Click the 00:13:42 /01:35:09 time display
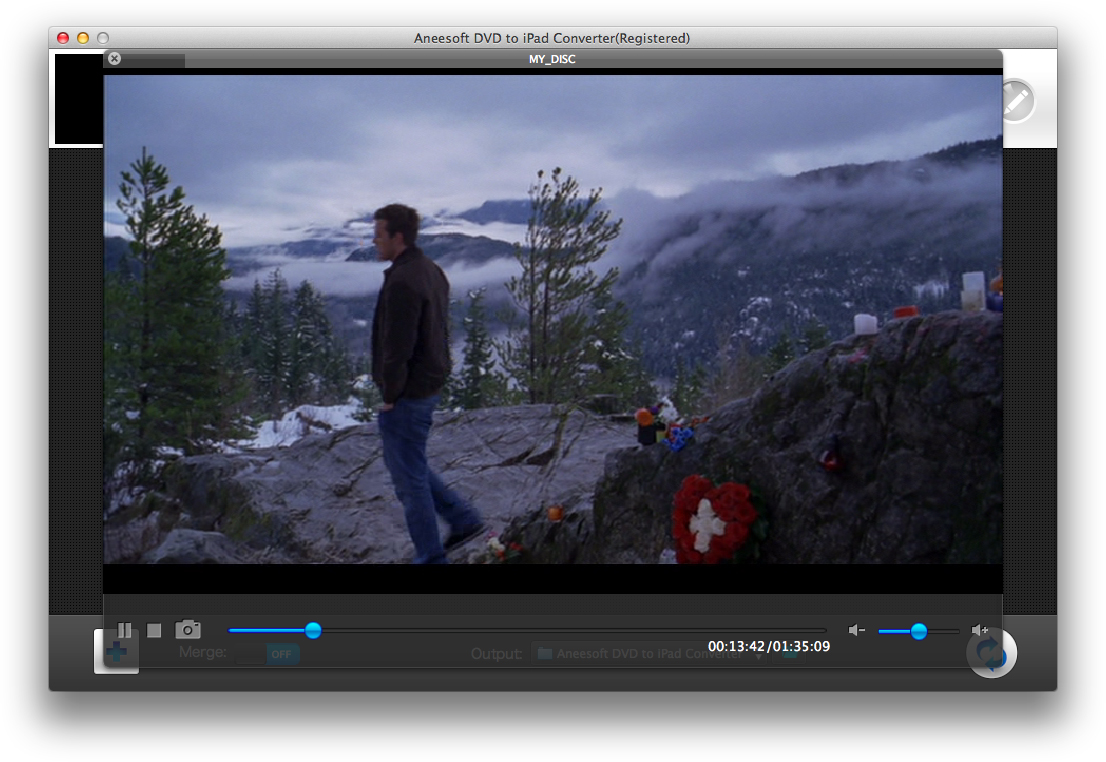The image size is (1106, 762). [x=769, y=646]
